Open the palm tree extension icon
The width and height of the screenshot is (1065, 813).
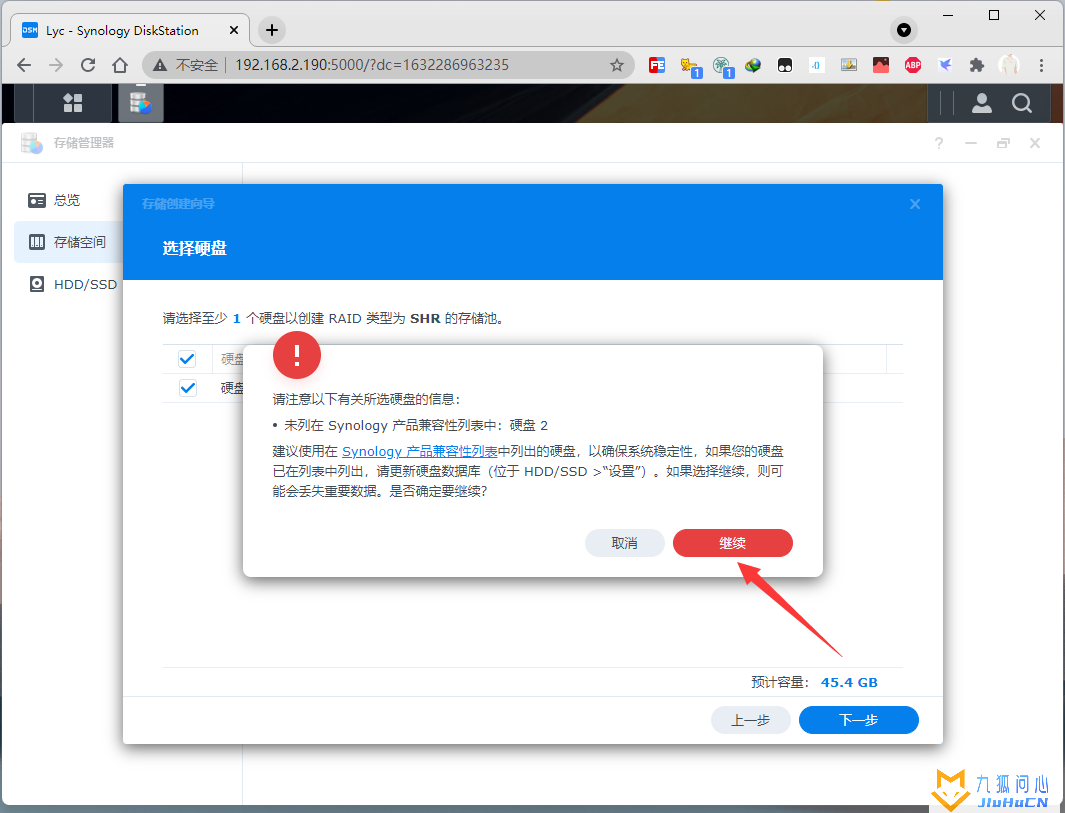coord(722,67)
